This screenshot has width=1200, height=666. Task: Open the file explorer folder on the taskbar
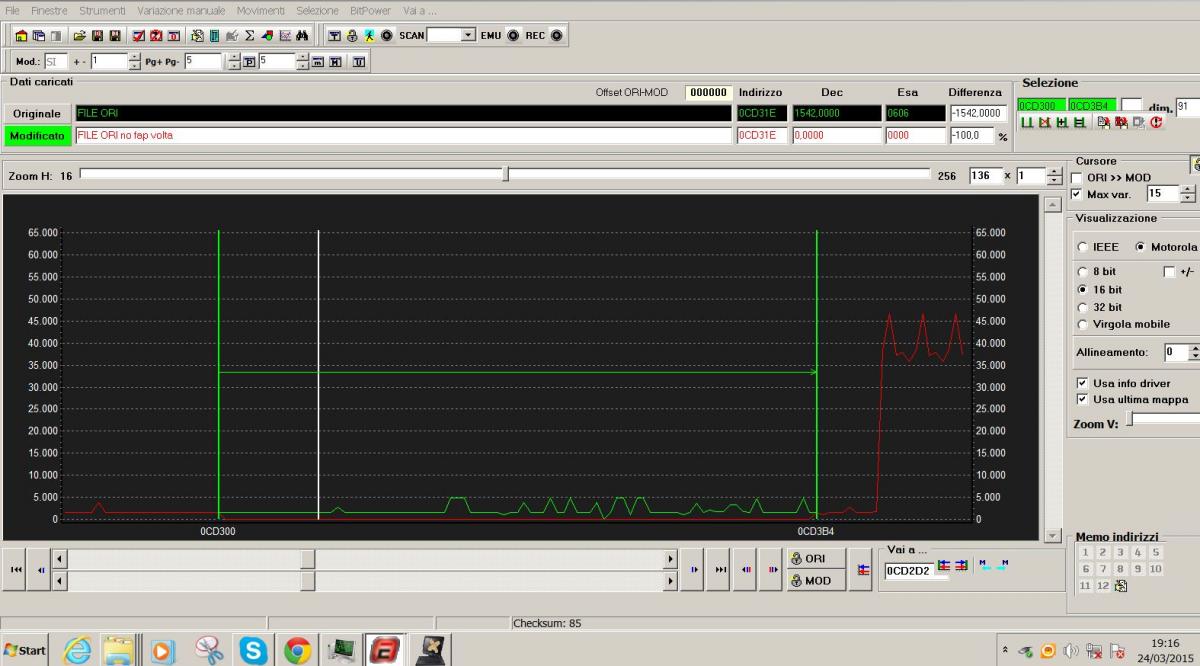click(x=118, y=650)
